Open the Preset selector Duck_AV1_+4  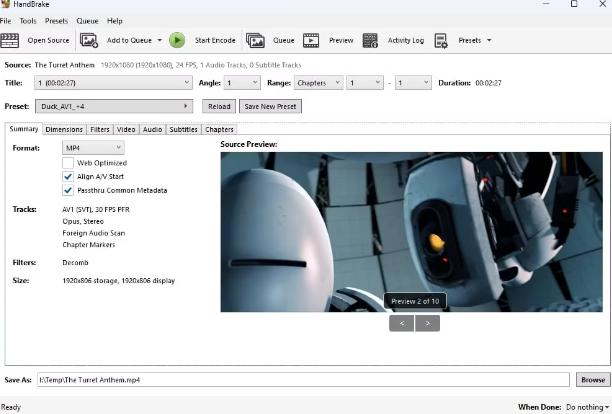114,106
